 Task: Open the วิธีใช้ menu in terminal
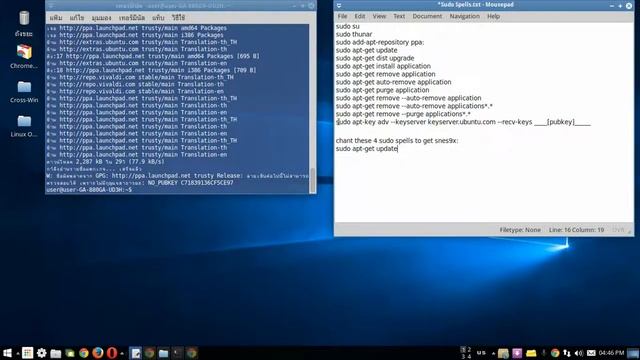pos(178,18)
